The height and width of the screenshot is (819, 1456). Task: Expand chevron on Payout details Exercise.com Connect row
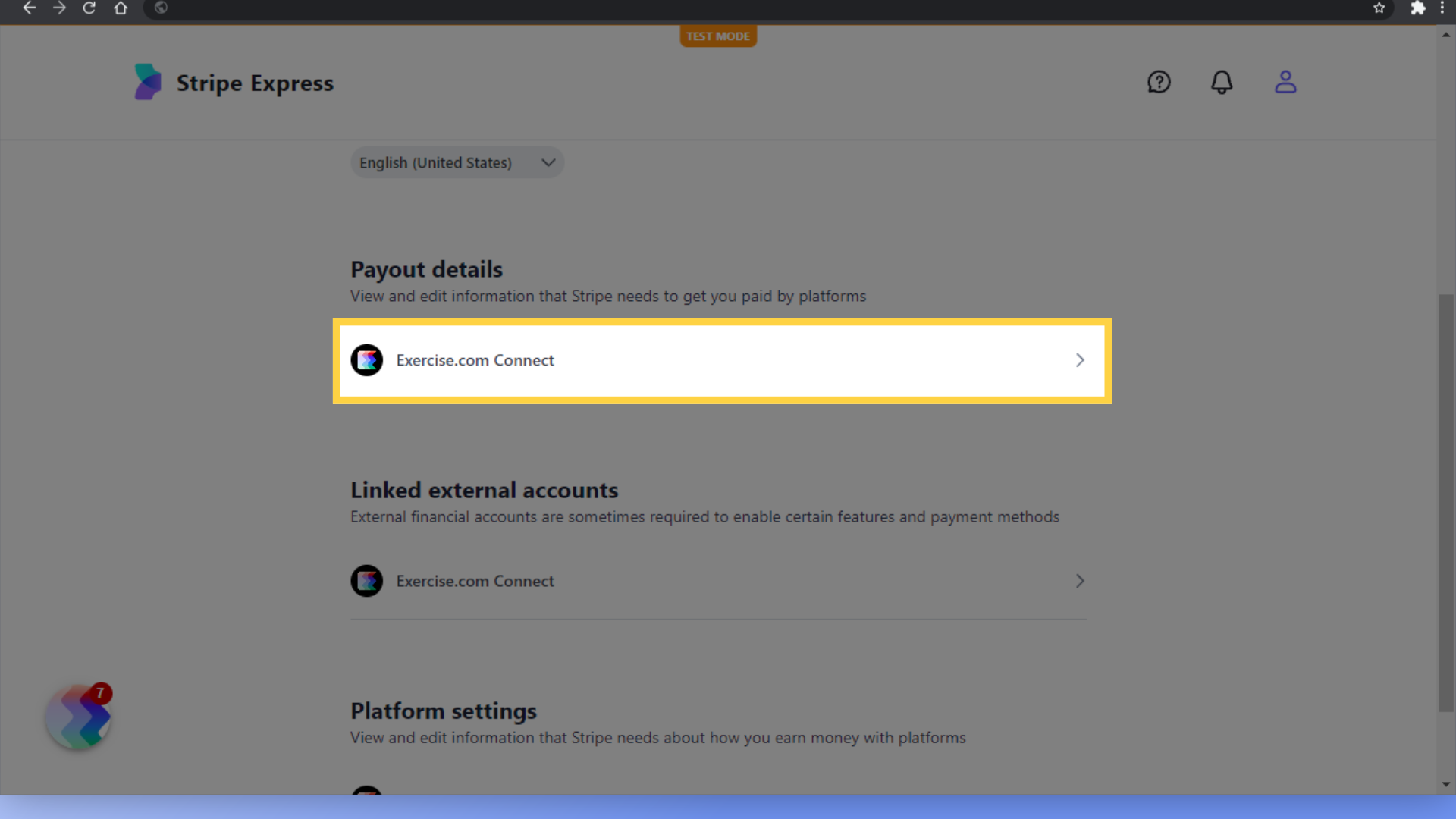coord(1080,360)
